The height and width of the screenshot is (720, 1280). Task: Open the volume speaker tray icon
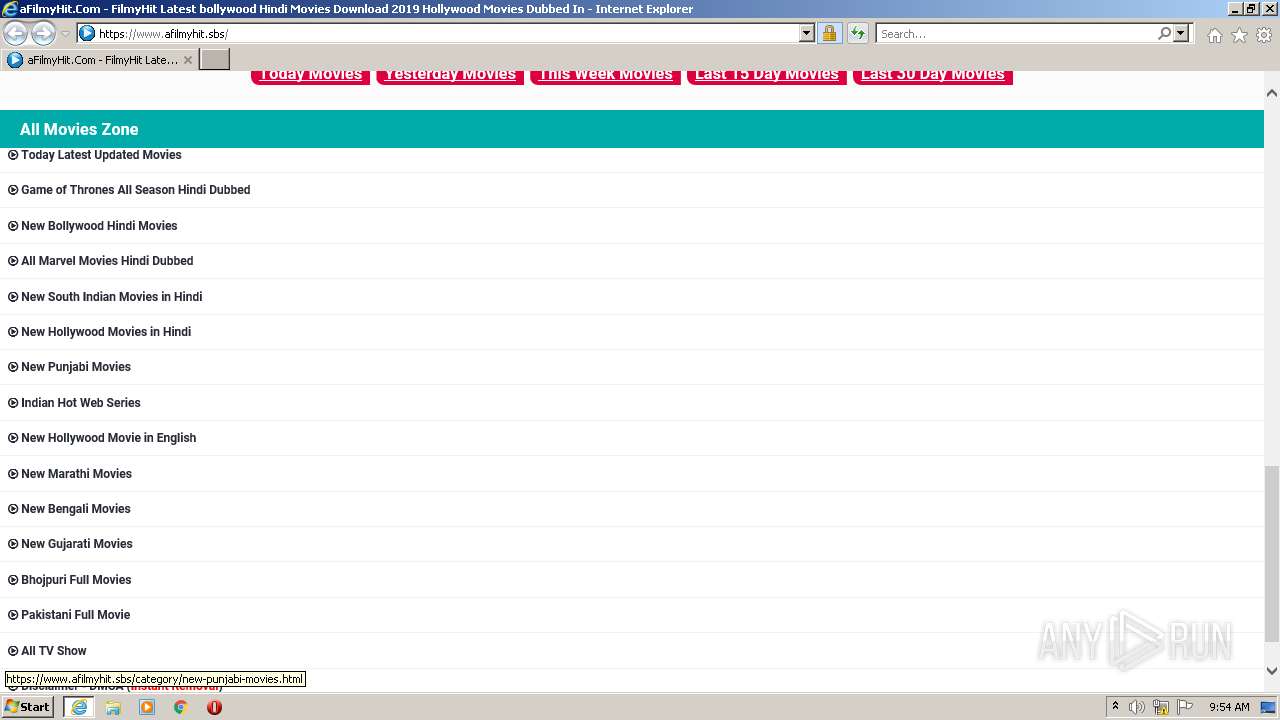click(1137, 707)
